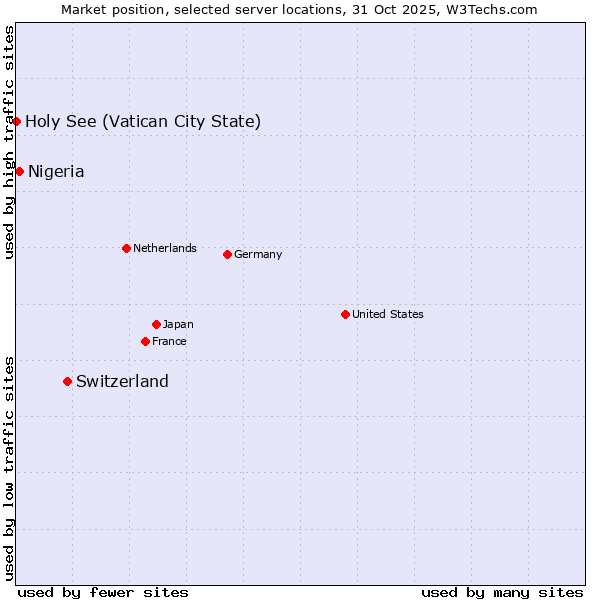
Task: Select the Switzerland text label
Action: (x=122, y=381)
